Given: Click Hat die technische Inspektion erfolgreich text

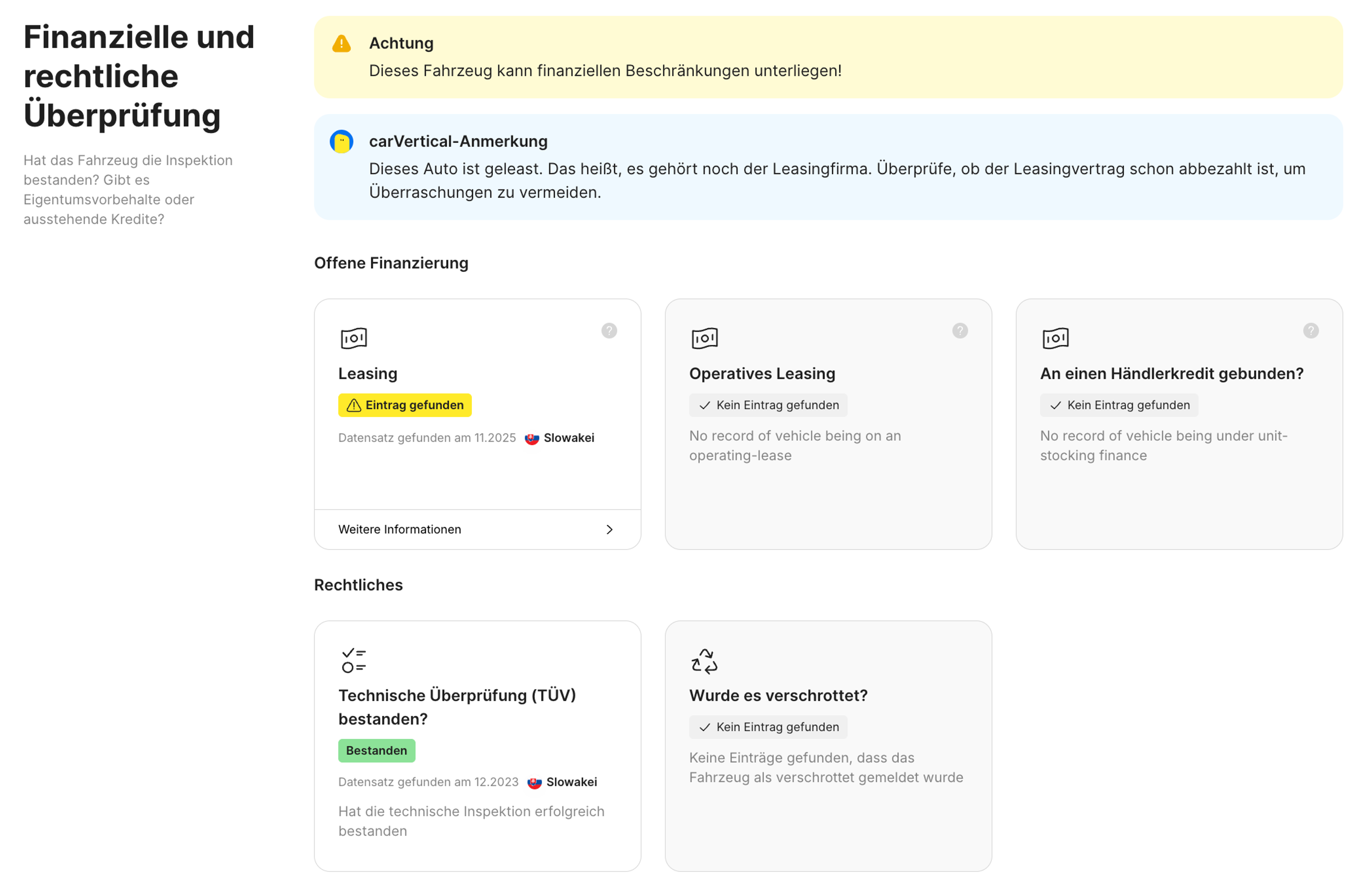Looking at the screenshot, I should pyautogui.click(x=471, y=821).
